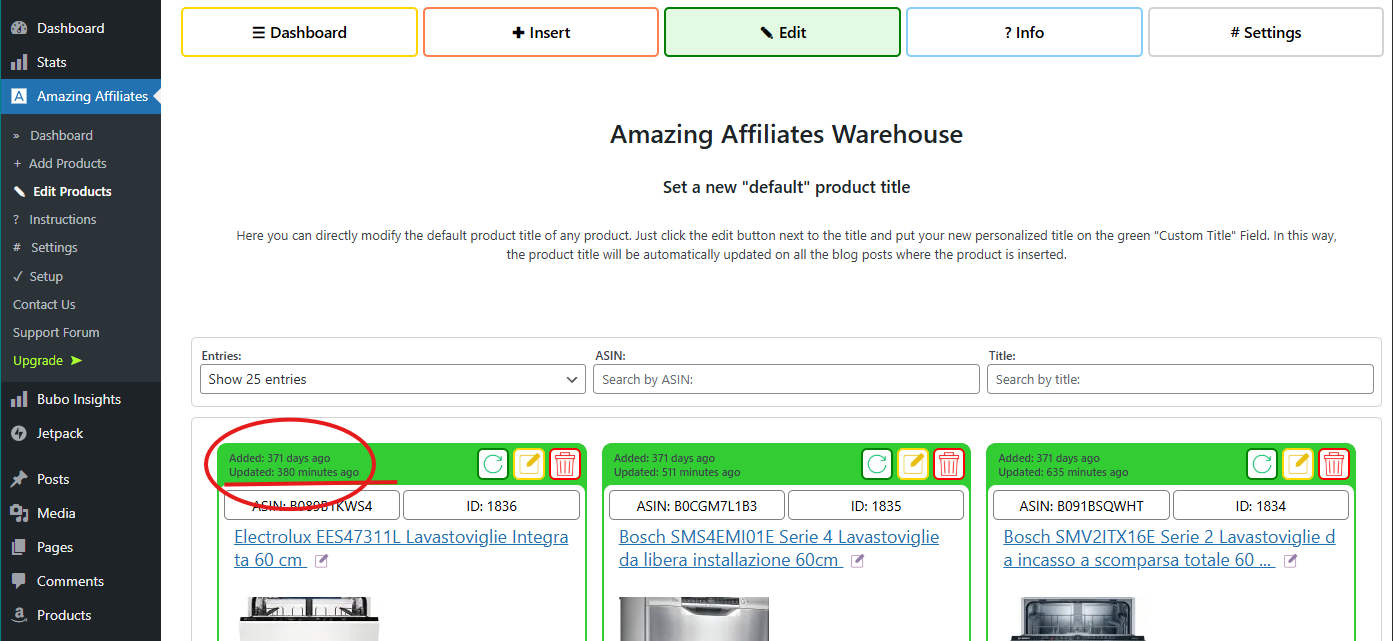
Task: Refresh the Bosch SMV2ITX16E product
Action: click(1263, 464)
